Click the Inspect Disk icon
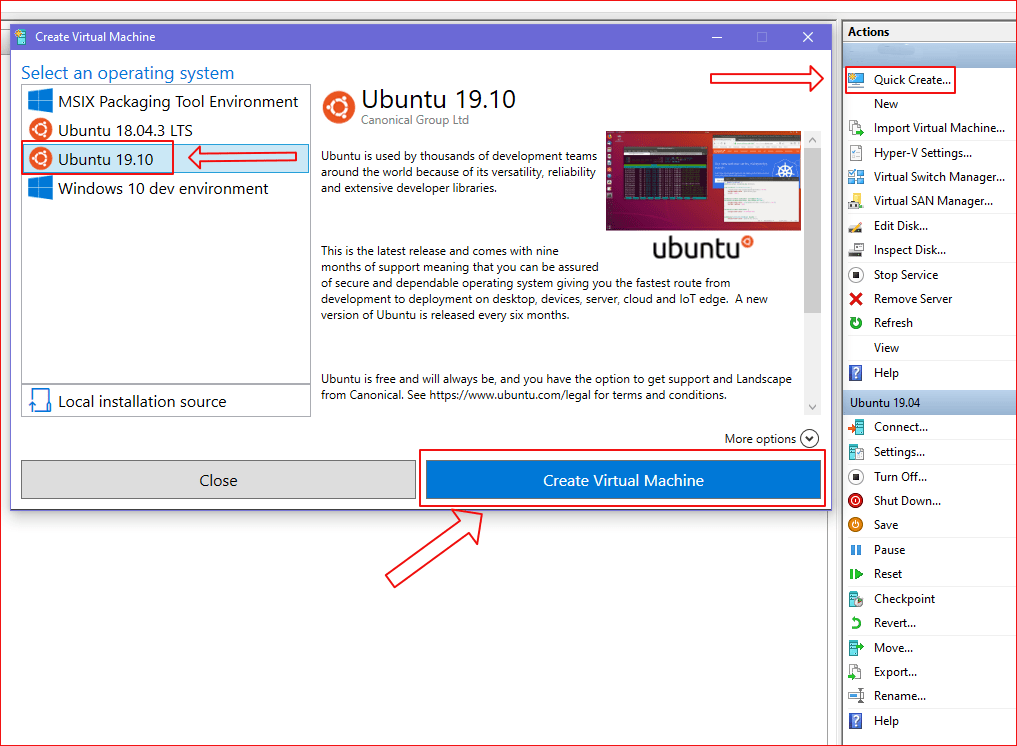This screenshot has height=746, width=1017. 856,250
